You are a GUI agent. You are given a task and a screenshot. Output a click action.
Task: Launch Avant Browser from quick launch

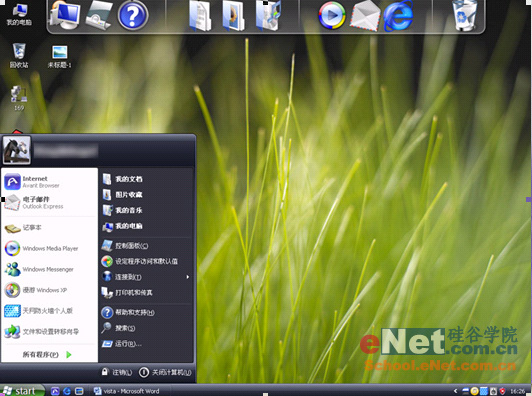(55, 391)
